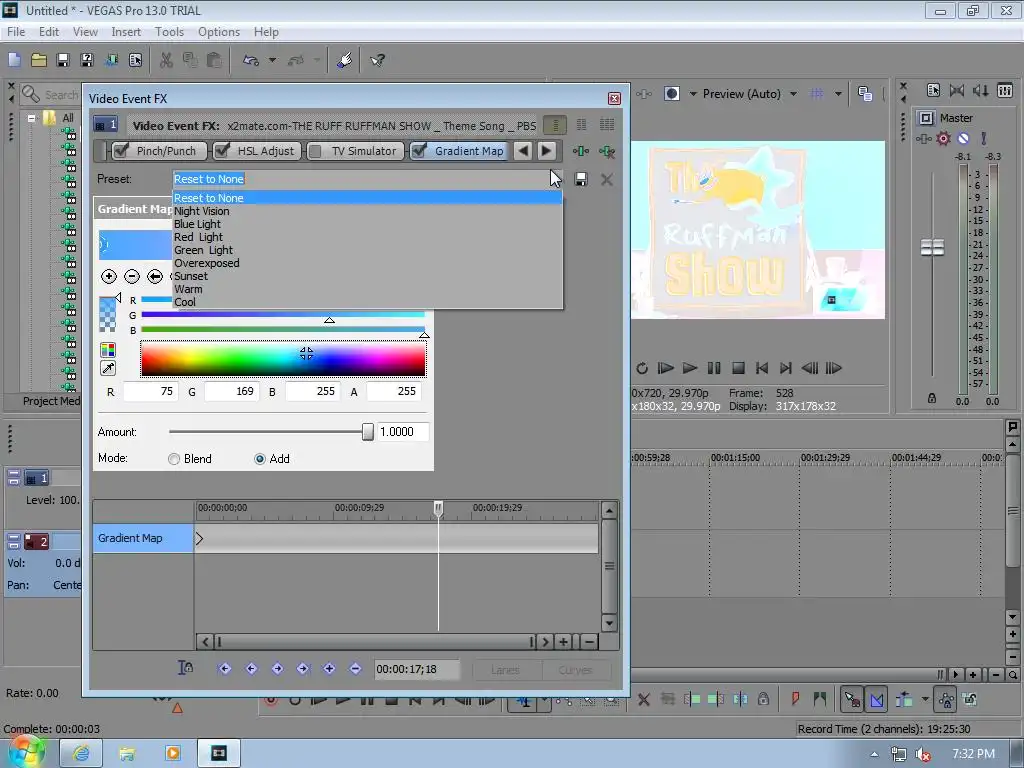This screenshot has width=1024, height=768.
Task: Enable the TV Simulator effect checkbox
Action: (315, 152)
